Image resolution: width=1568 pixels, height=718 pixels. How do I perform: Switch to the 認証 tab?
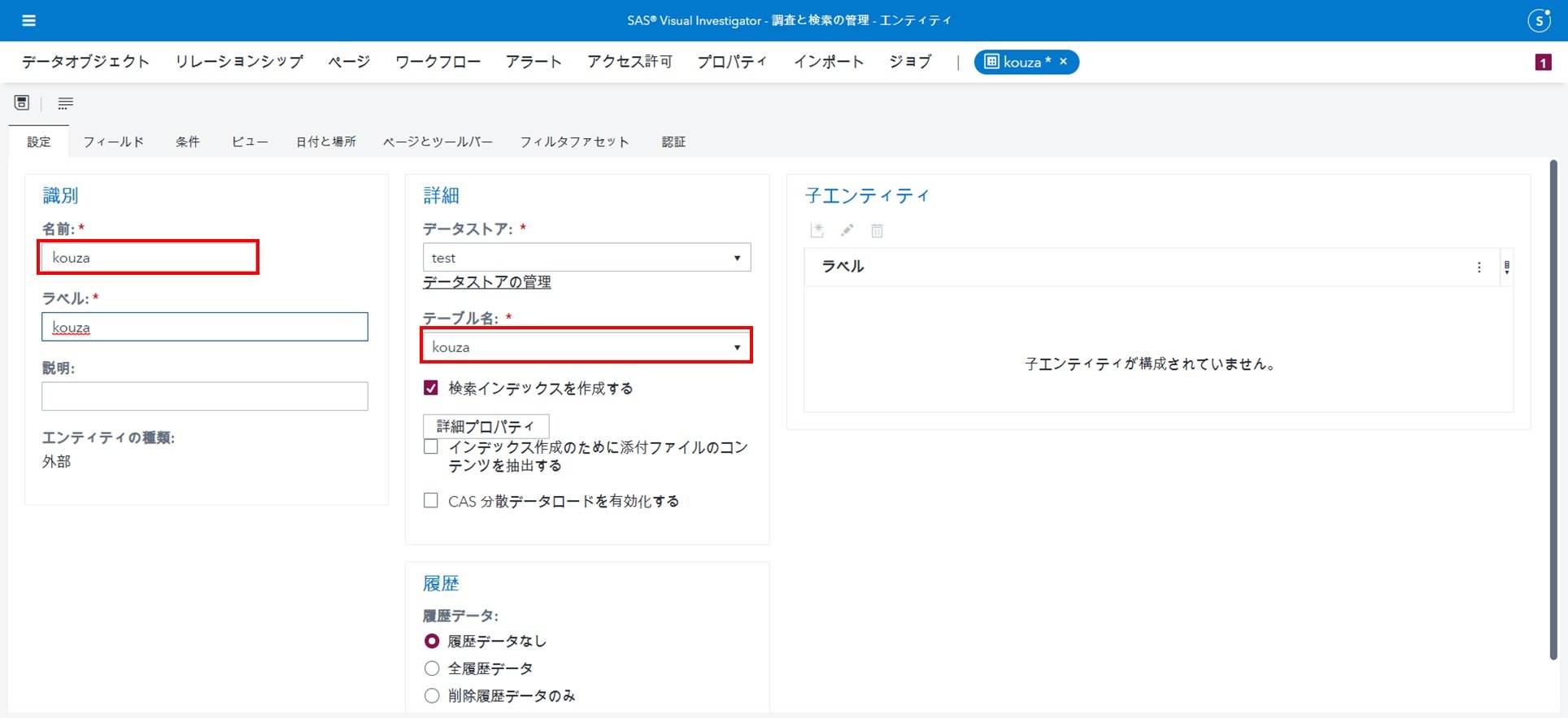pyautogui.click(x=673, y=141)
